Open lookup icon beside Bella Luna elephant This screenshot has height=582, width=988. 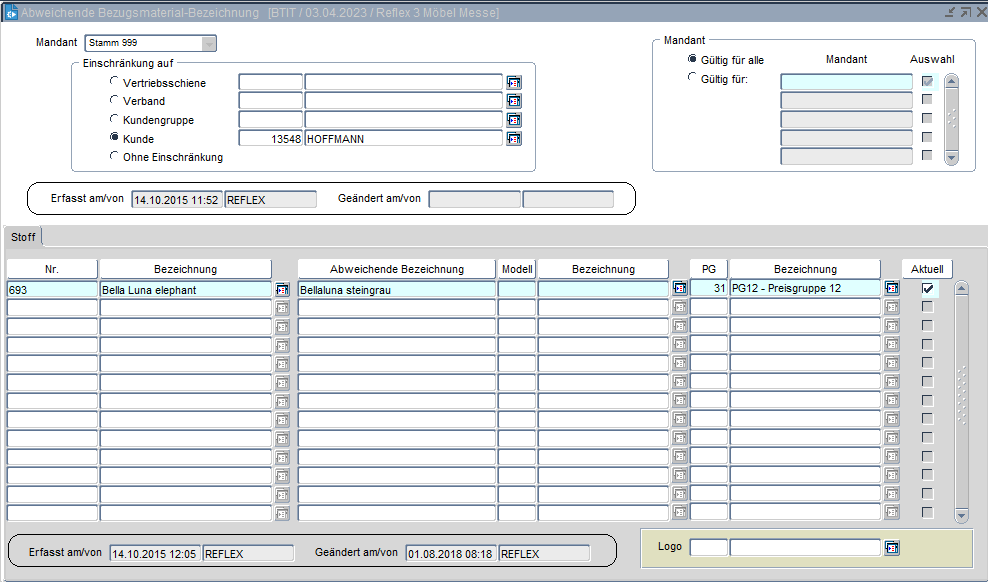pos(282,289)
